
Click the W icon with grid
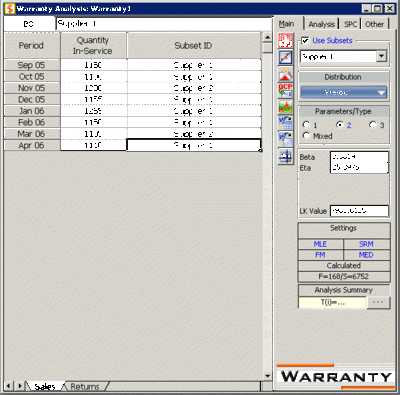coord(285,122)
